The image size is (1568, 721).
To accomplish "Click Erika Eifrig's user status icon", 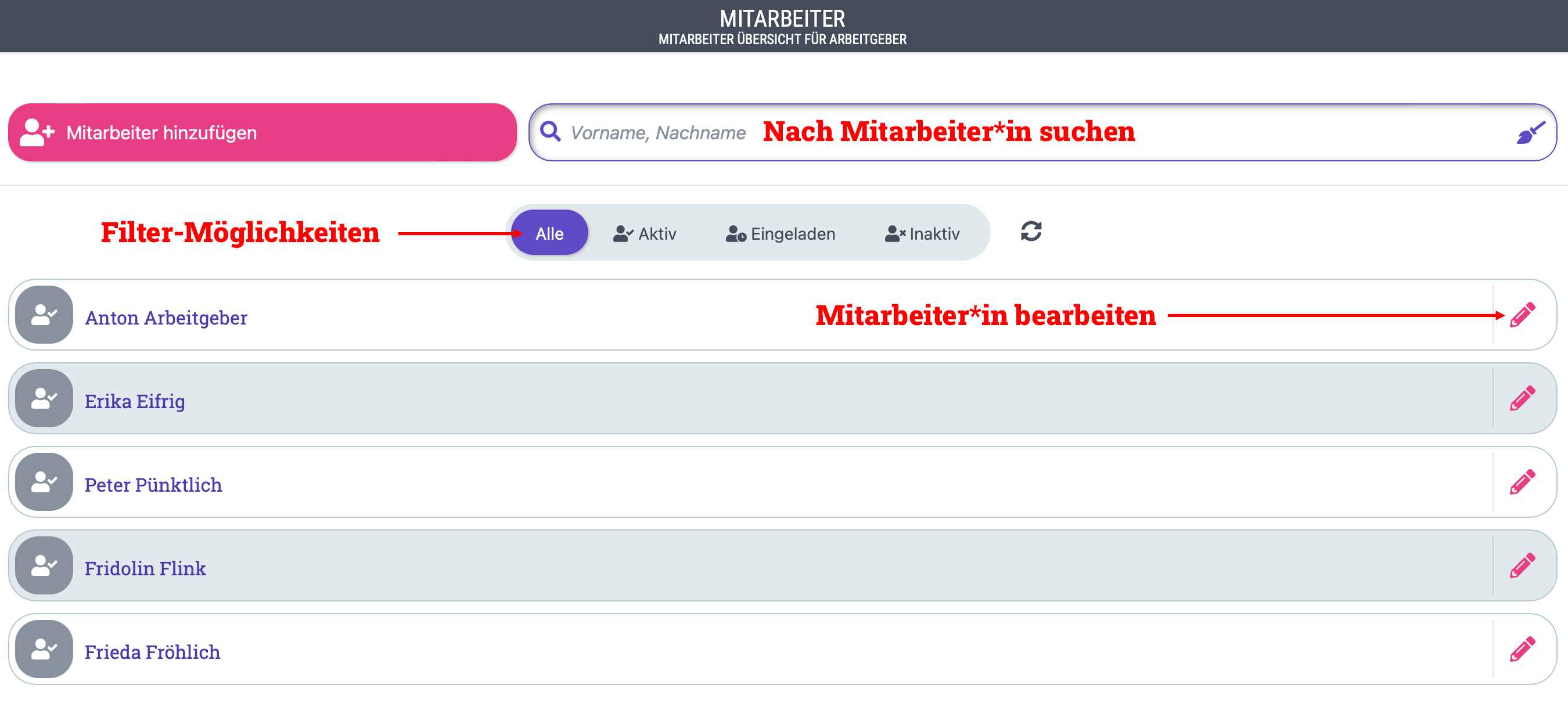I will click(x=44, y=399).
